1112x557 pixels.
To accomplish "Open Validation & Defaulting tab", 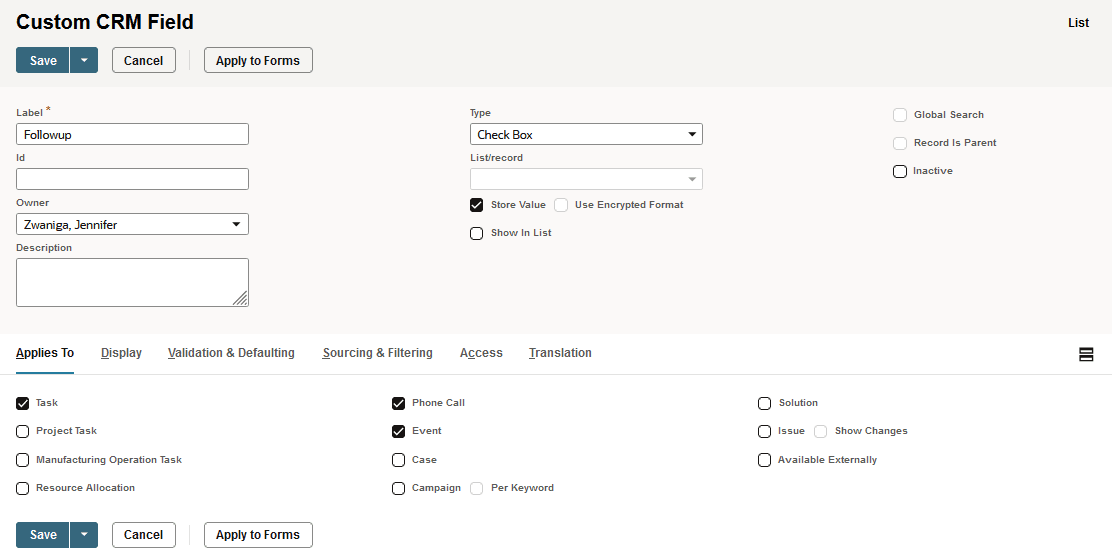I will tap(231, 353).
